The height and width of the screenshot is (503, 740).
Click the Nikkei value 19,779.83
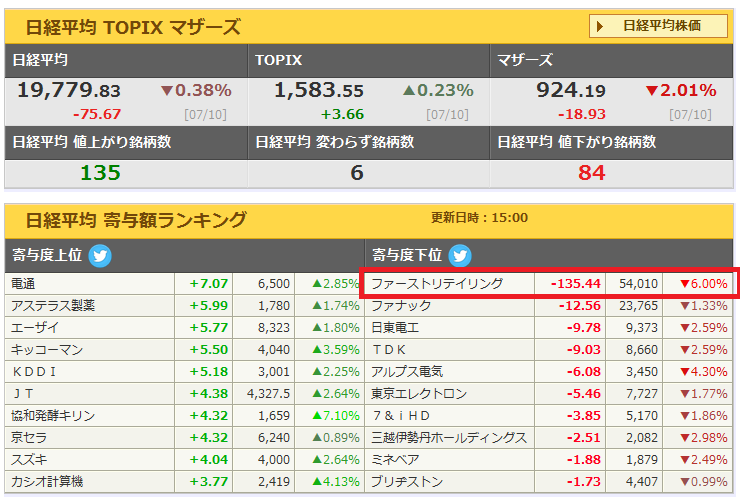point(69,90)
